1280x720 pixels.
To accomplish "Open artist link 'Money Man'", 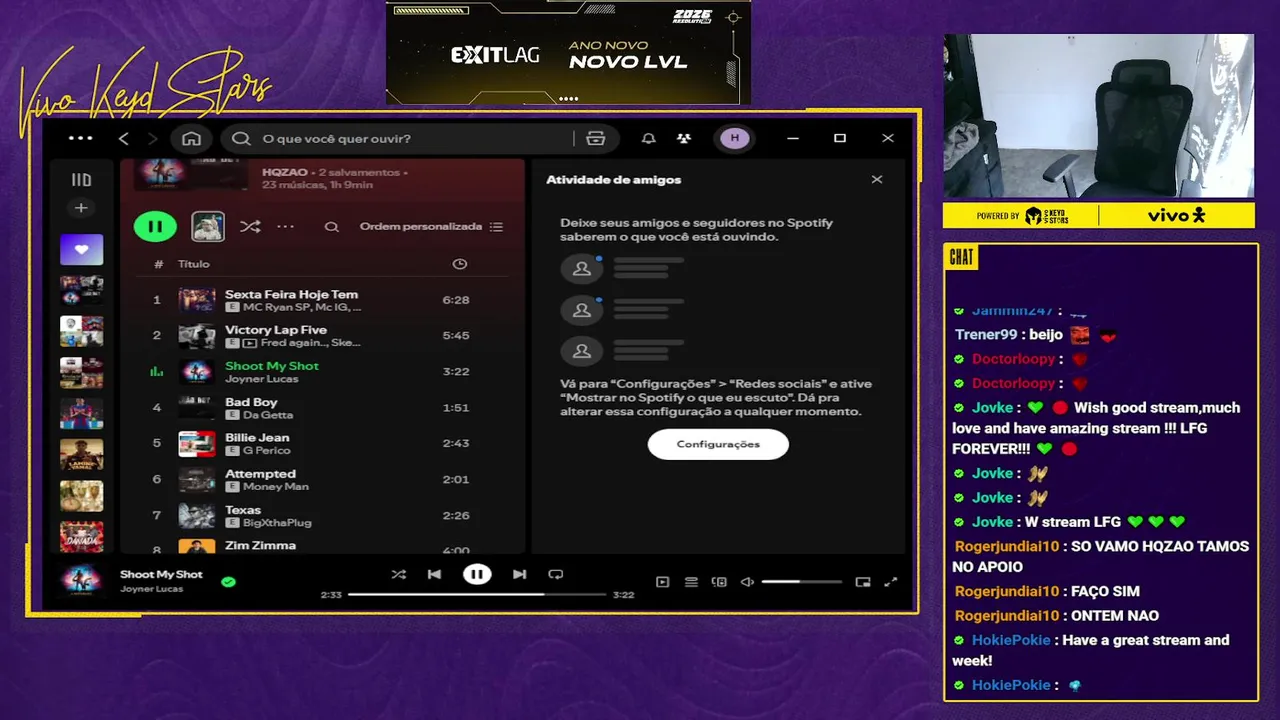I will click(x=275, y=487).
